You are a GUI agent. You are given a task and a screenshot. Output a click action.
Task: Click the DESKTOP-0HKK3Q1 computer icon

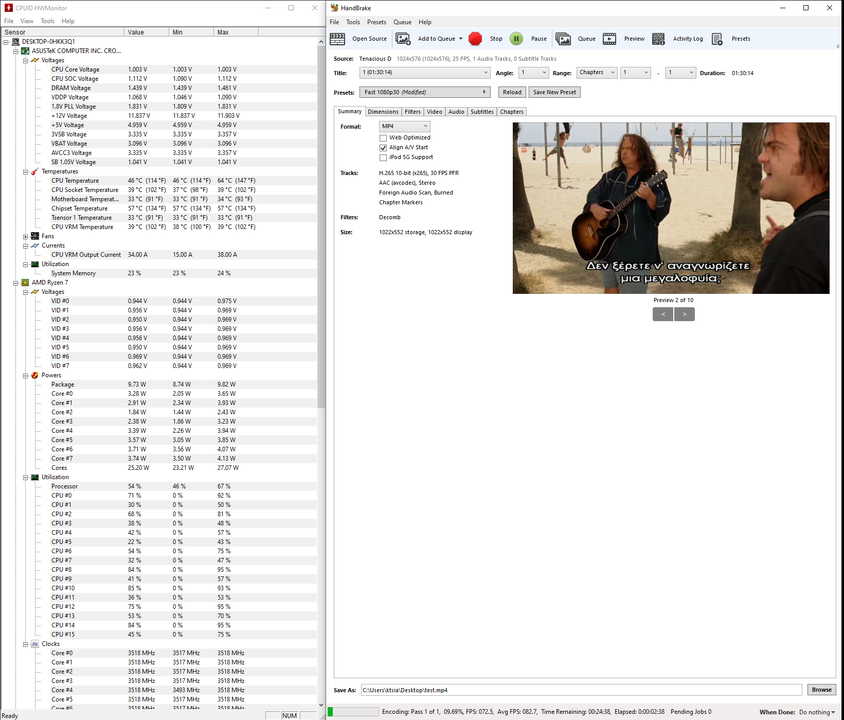[16, 41]
